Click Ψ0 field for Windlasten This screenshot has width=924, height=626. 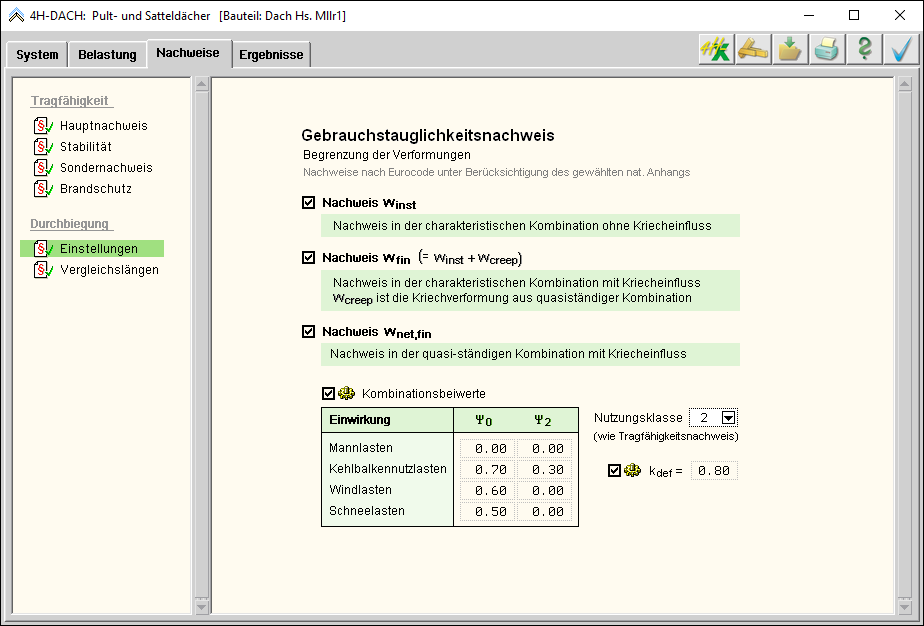[x=489, y=491]
